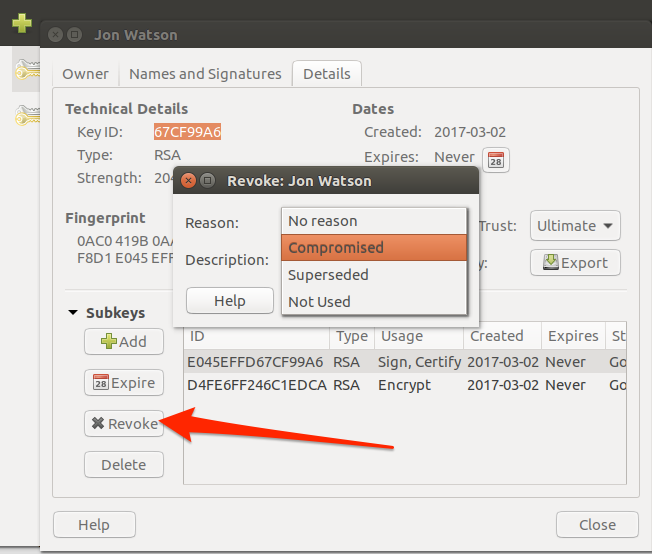Select subkey row D4FE6FF246C1EDCA

coord(405,385)
